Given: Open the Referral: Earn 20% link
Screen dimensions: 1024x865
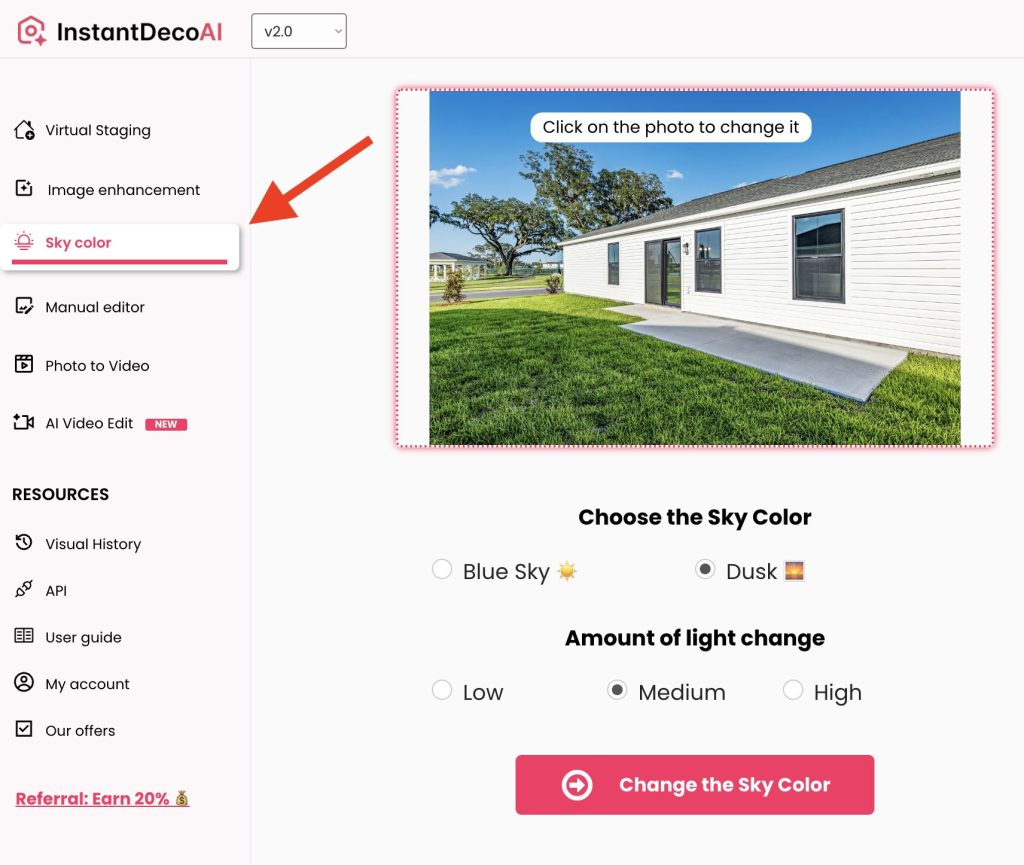Looking at the screenshot, I should (103, 798).
